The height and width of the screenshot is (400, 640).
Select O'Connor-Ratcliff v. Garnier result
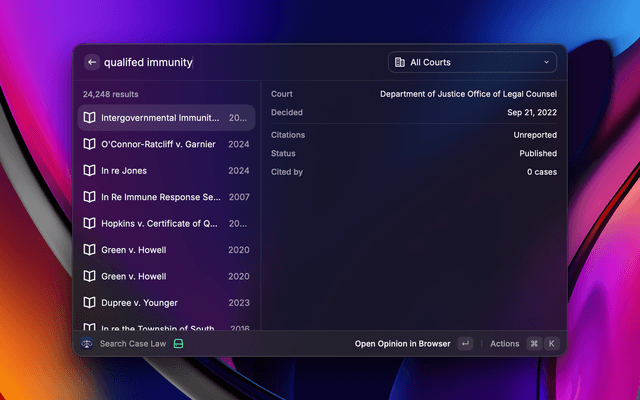coord(167,144)
